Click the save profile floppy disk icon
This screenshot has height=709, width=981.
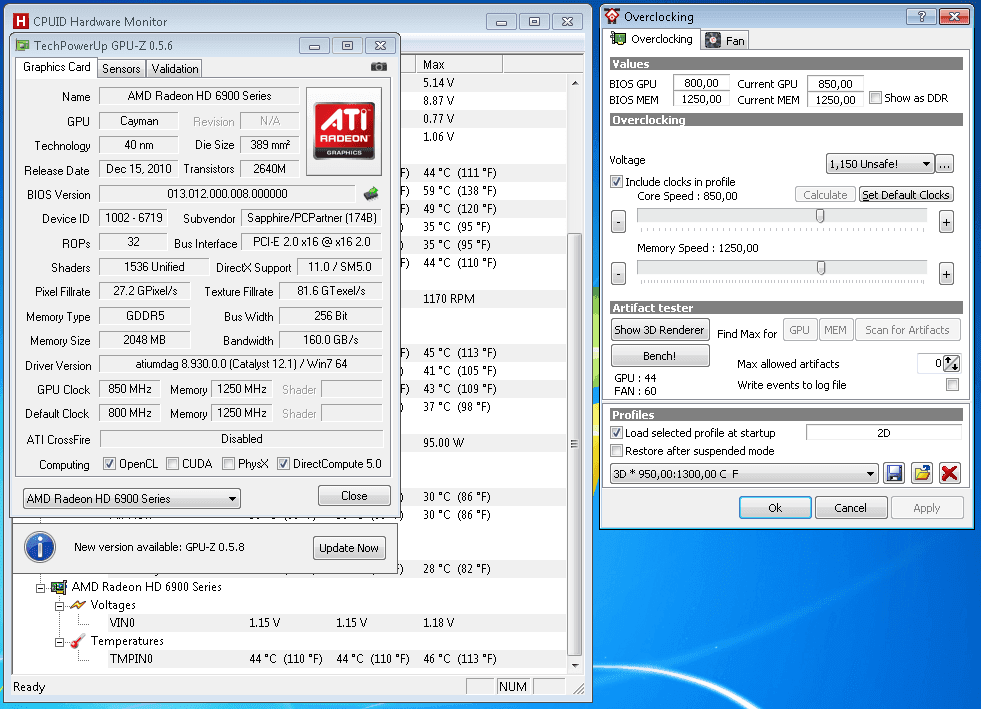tap(894, 473)
